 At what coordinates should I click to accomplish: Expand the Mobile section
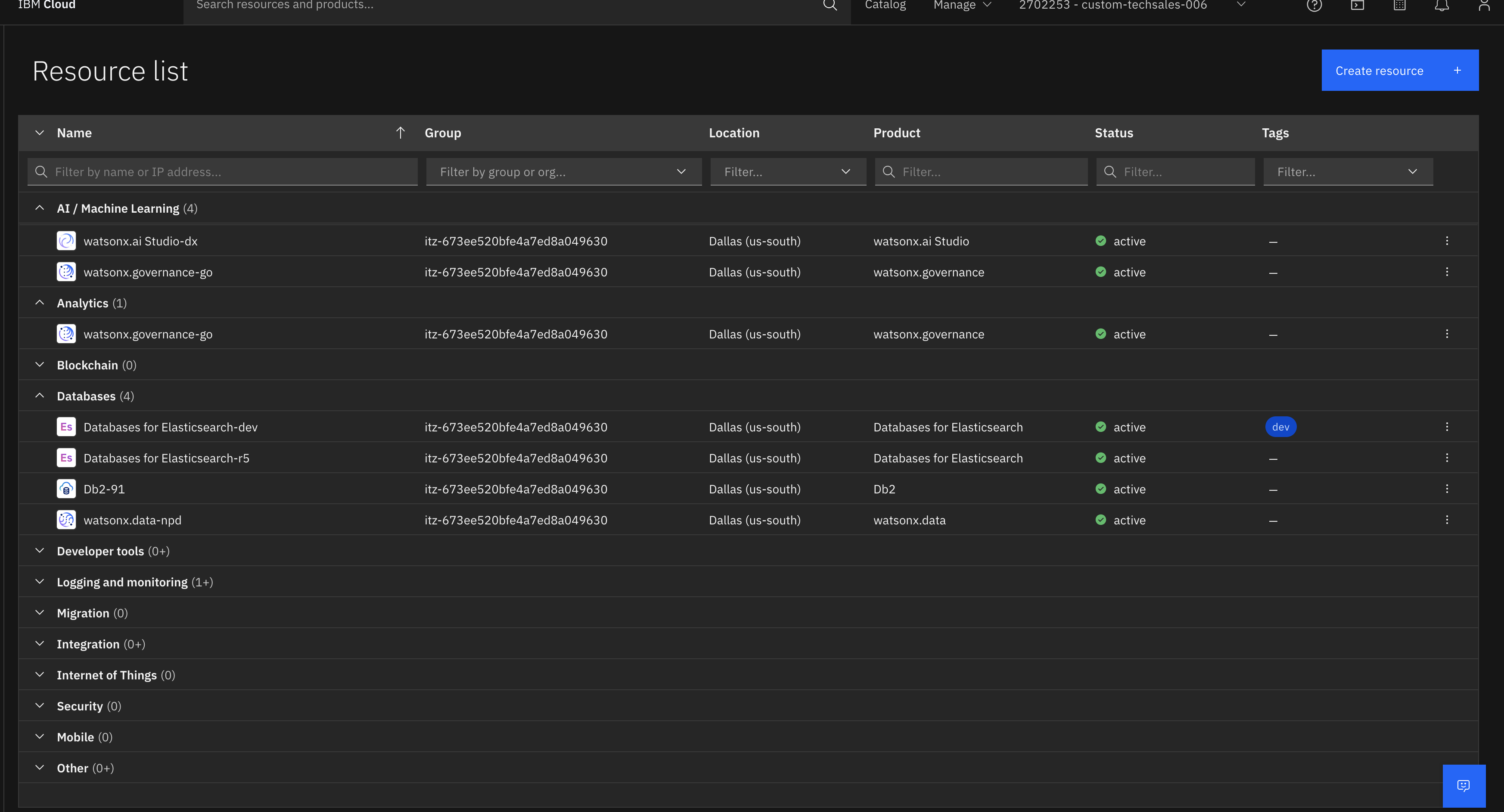coord(39,737)
